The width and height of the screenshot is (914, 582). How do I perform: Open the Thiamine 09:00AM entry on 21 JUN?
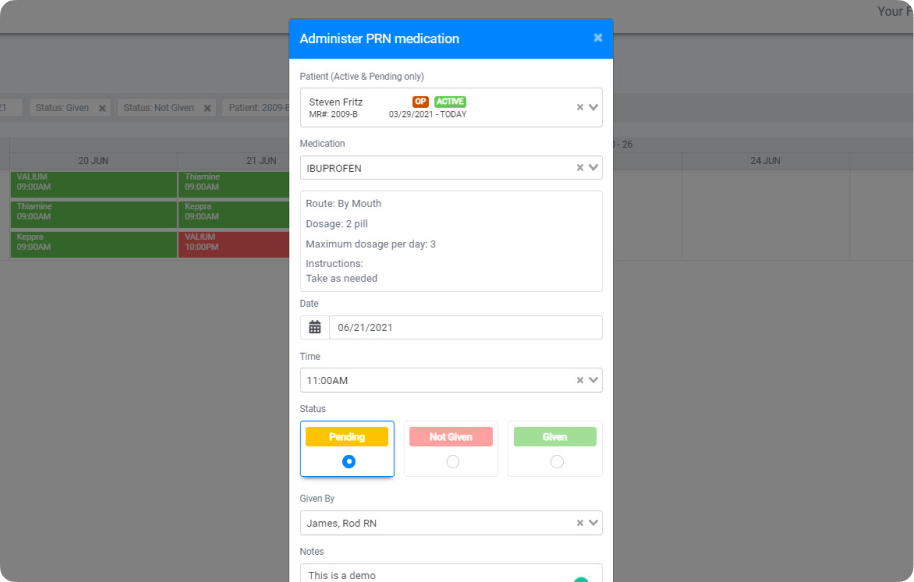pyautogui.click(x=234, y=184)
